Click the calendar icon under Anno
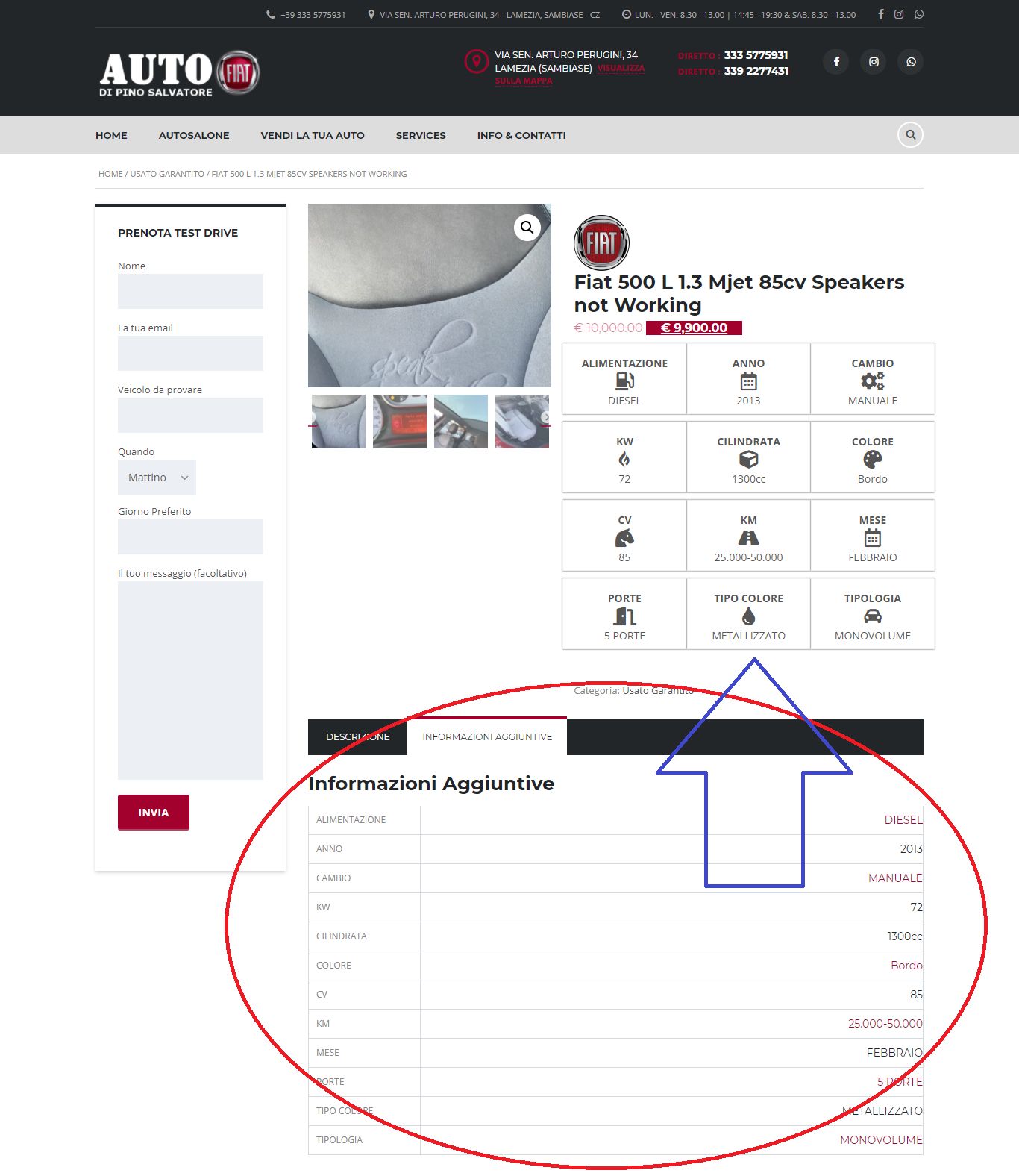 point(748,381)
